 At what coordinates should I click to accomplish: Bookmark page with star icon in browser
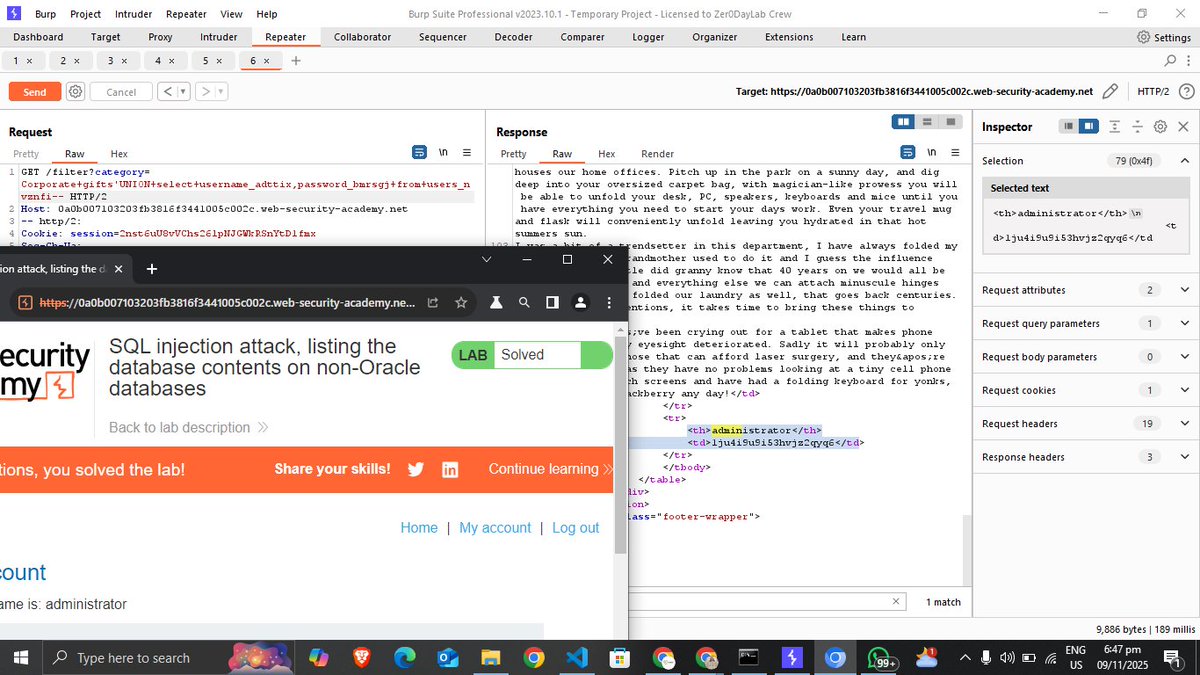click(x=461, y=302)
